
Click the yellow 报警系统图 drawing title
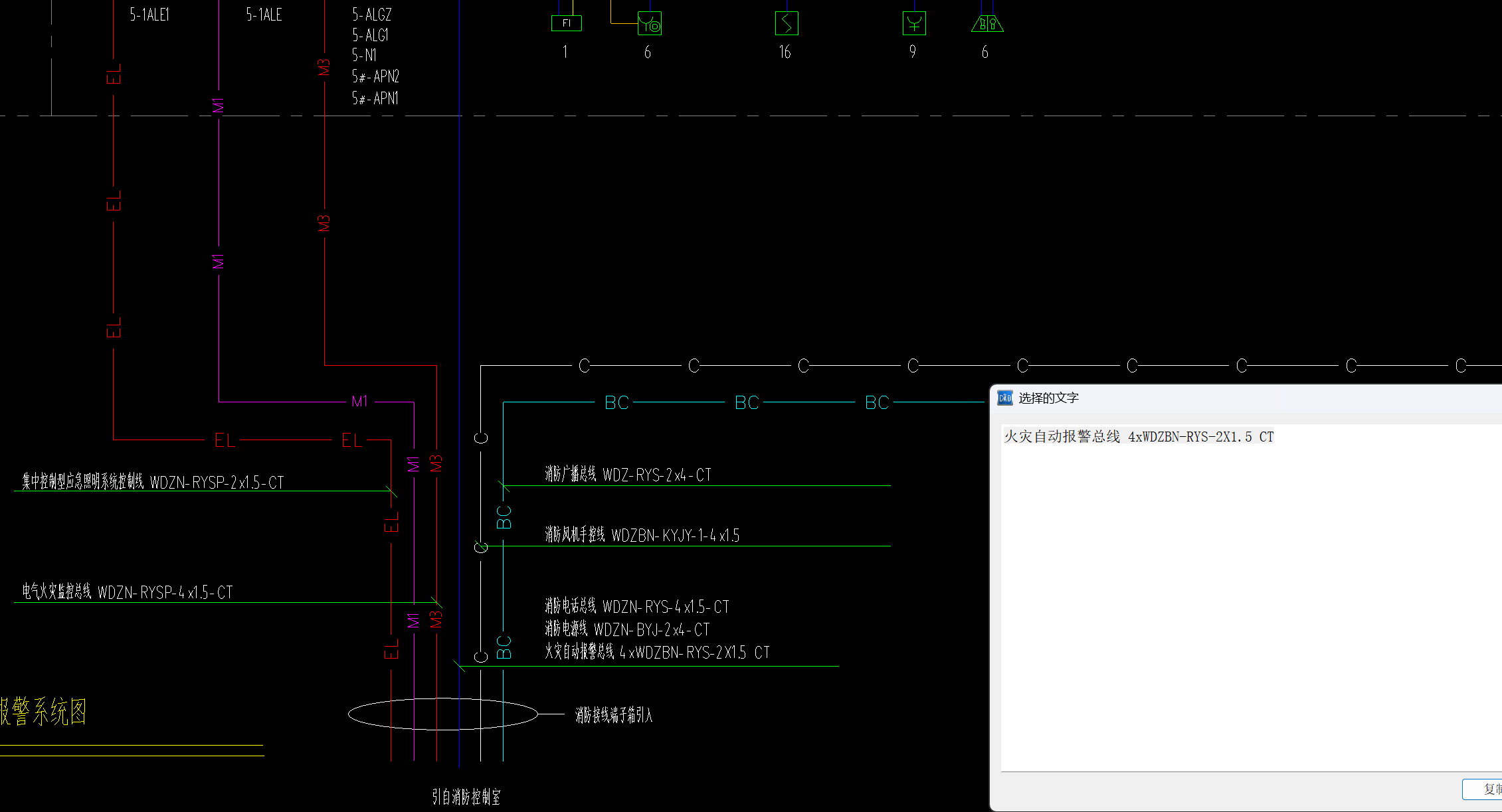click(44, 712)
